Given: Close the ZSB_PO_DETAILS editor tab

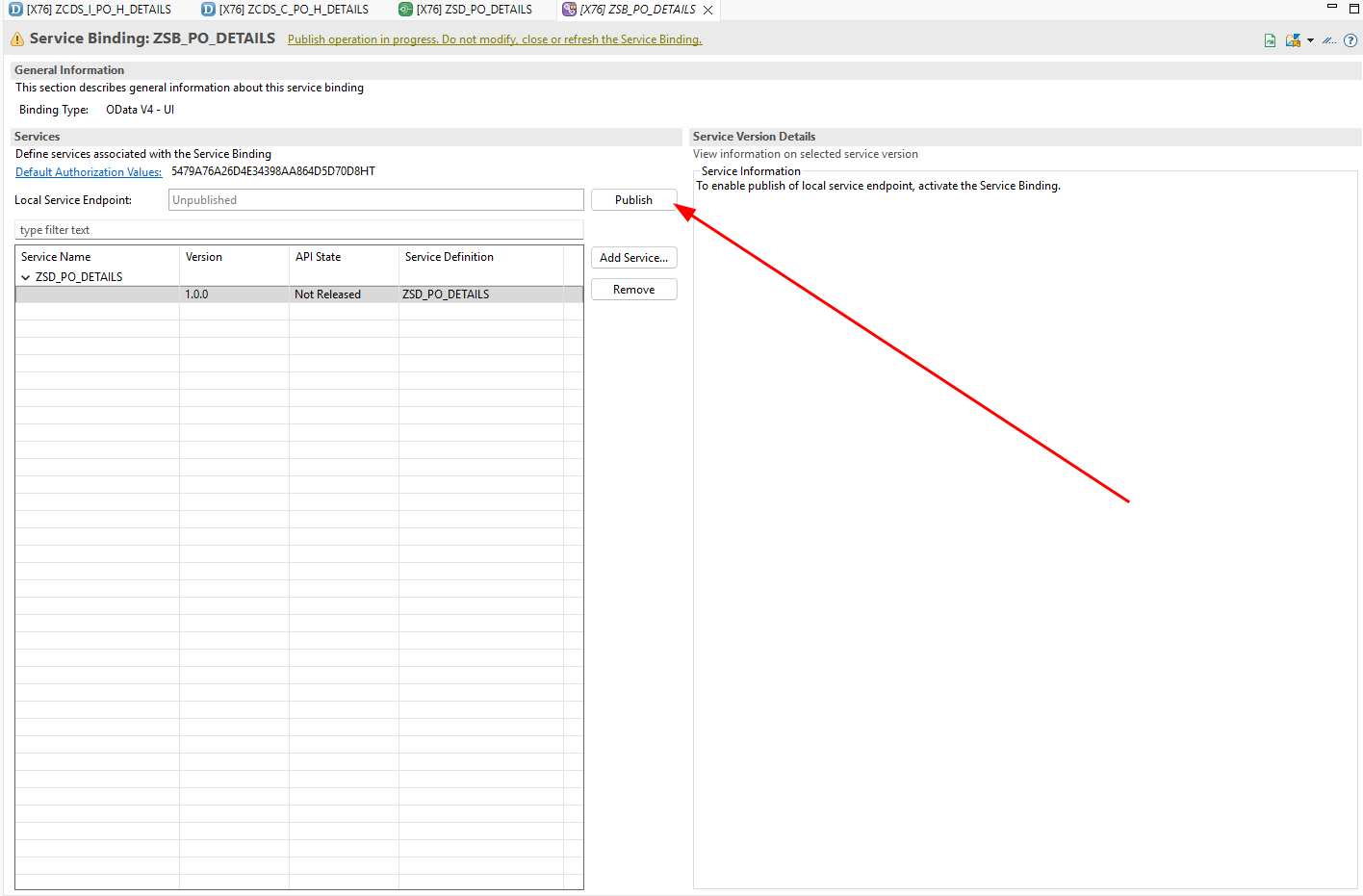Looking at the screenshot, I should coord(708,10).
